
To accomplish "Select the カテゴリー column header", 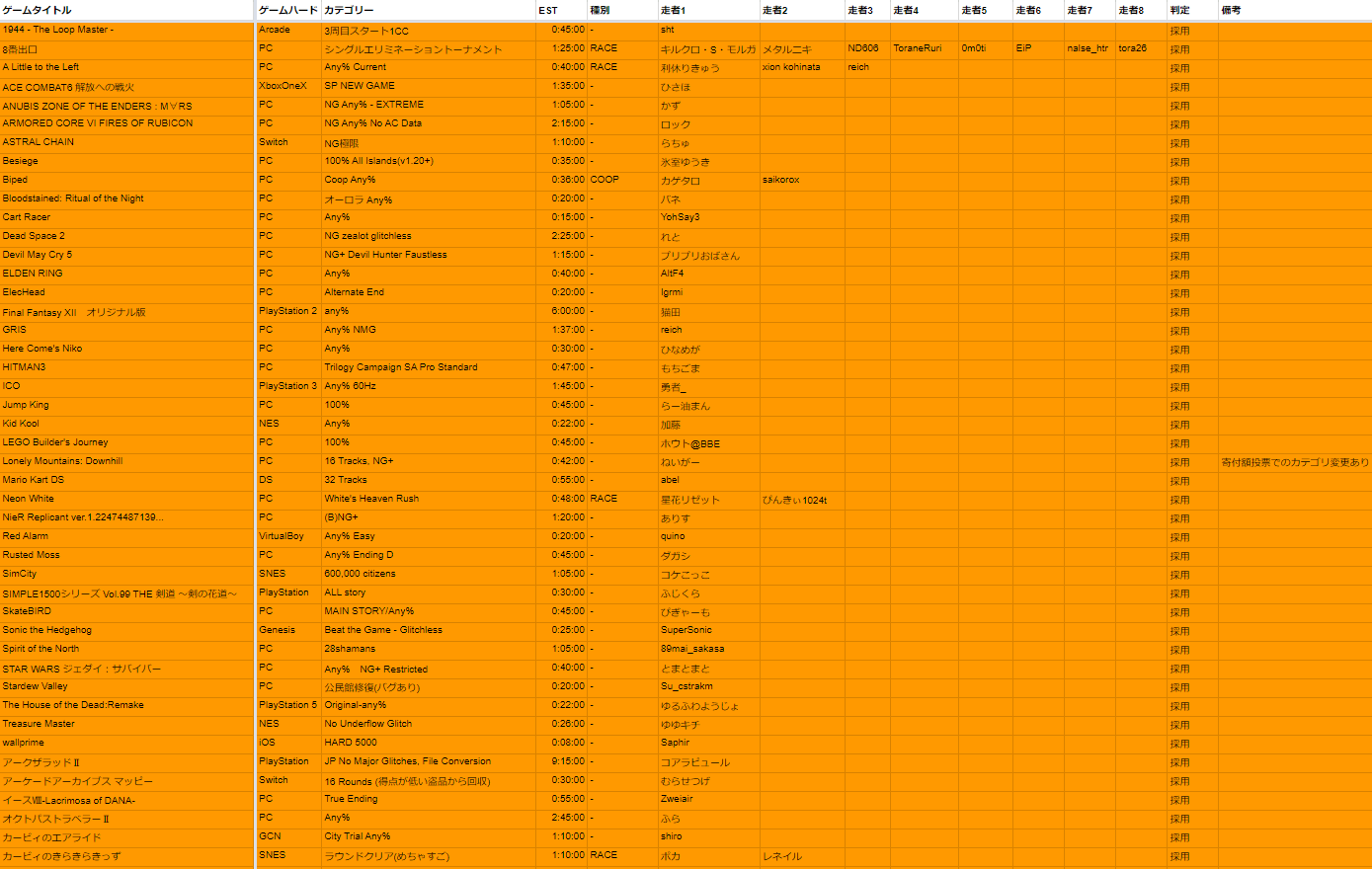I will click(x=429, y=10).
